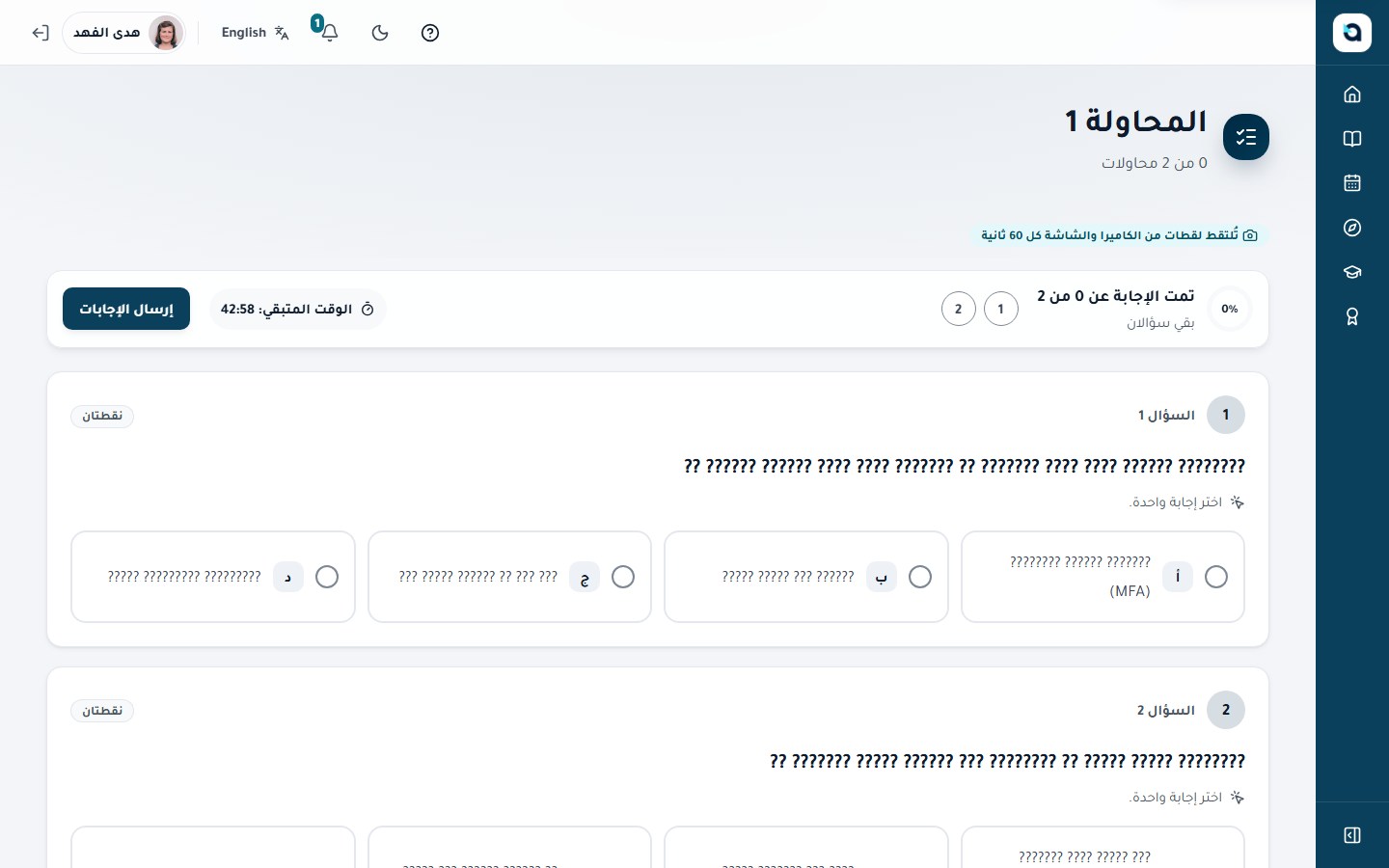Jump to question 2 in progress navigator
The image size is (1389, 868).
point(959,309)
